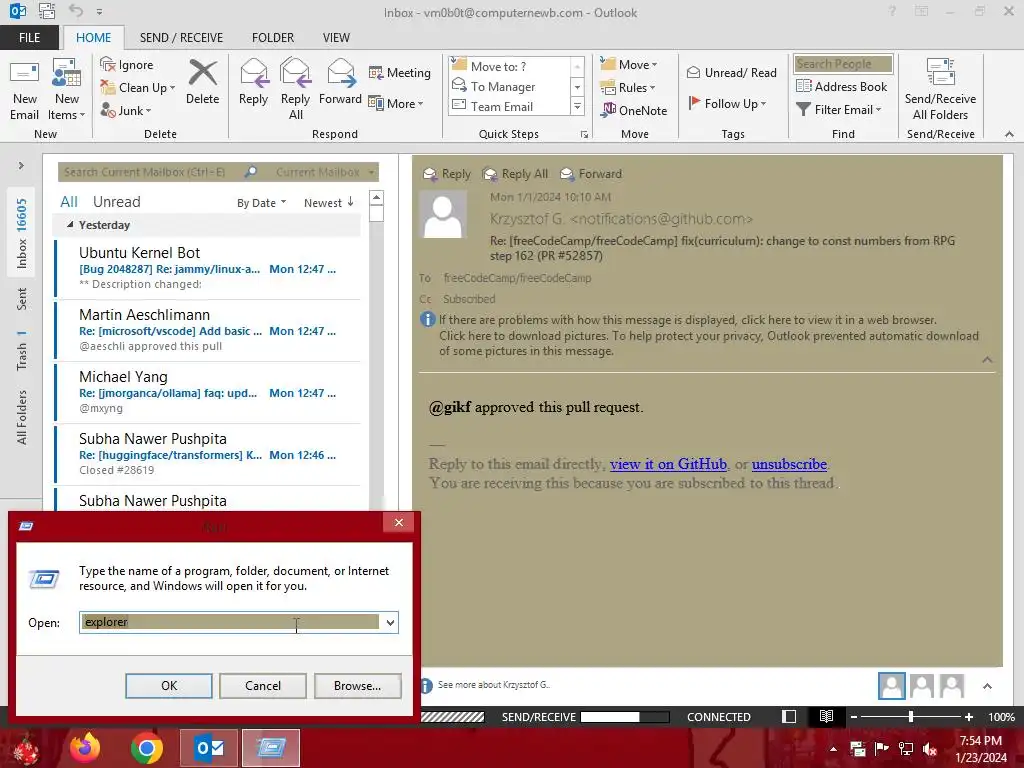Show All messages filter
This screenshot has height=768, width=1024.
pos(69,202)
